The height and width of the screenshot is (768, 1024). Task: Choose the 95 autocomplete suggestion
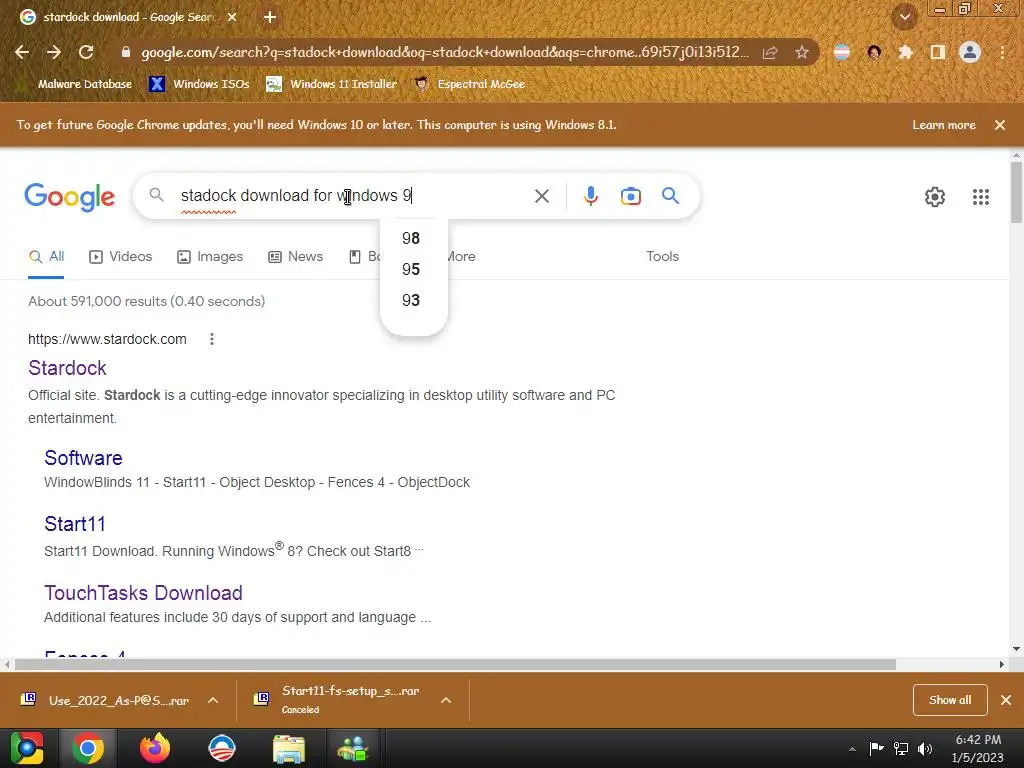(x=413, y=269)
